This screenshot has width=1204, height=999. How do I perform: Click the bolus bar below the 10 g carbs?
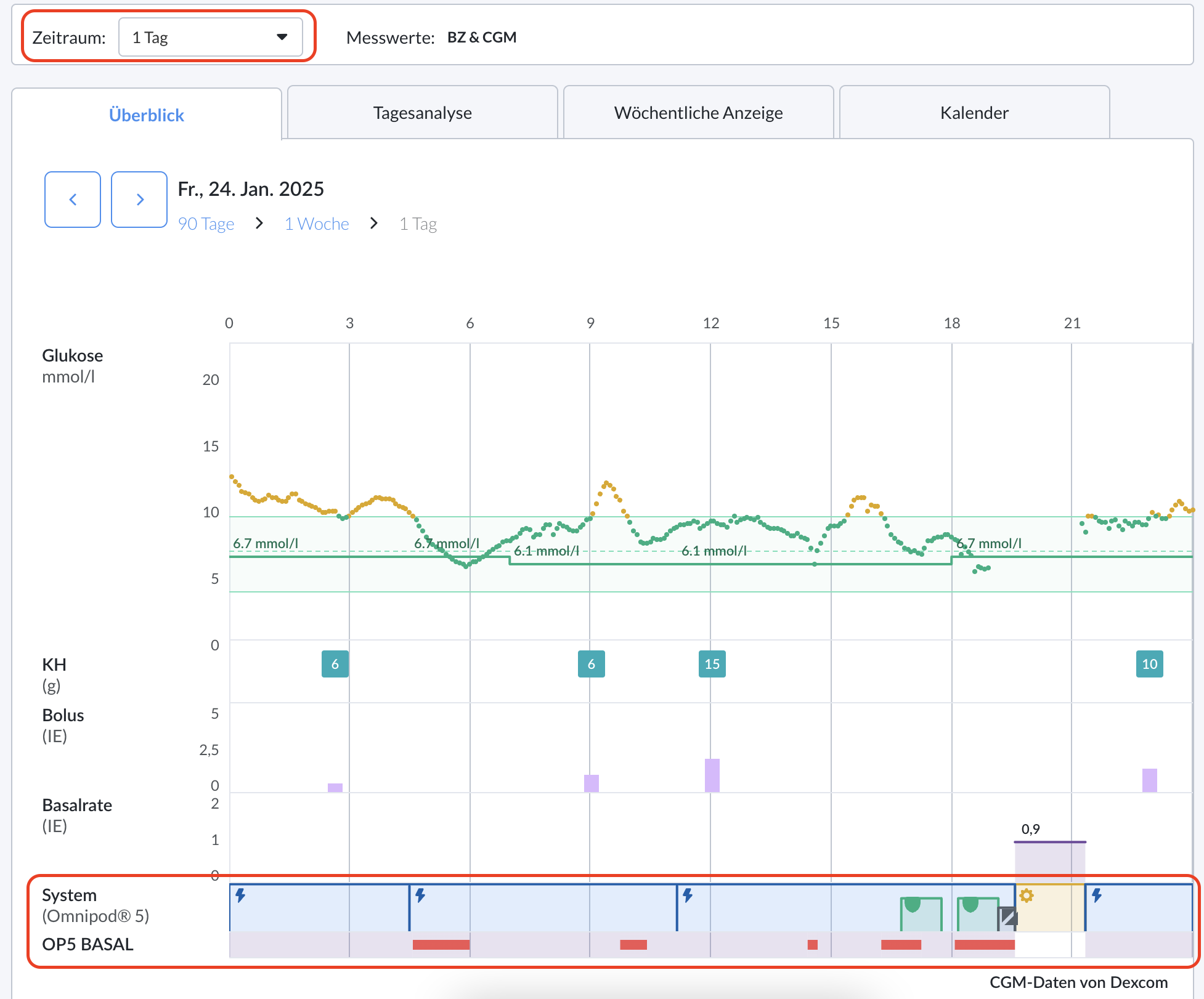click(1150, 780)
